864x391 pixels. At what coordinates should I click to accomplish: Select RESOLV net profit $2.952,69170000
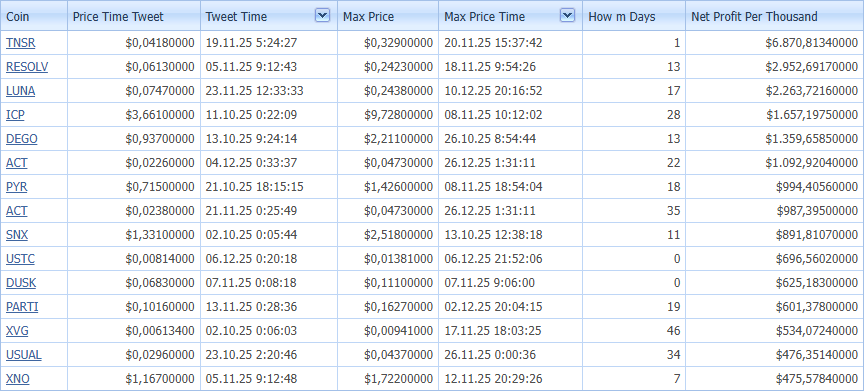pyautogui.click(x=811, y=67)
